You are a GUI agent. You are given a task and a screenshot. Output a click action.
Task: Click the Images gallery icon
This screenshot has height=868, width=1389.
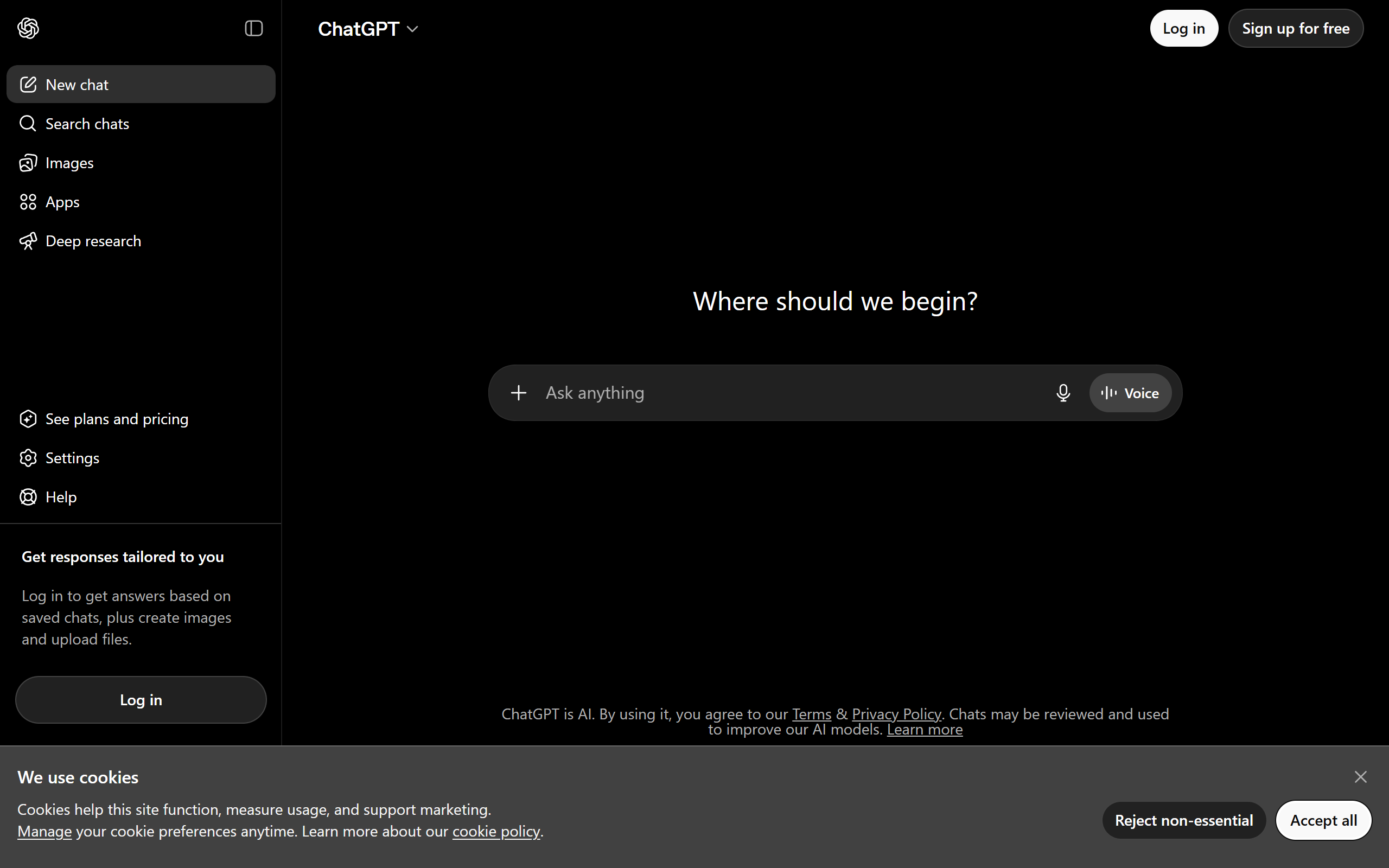pos(28,162)
